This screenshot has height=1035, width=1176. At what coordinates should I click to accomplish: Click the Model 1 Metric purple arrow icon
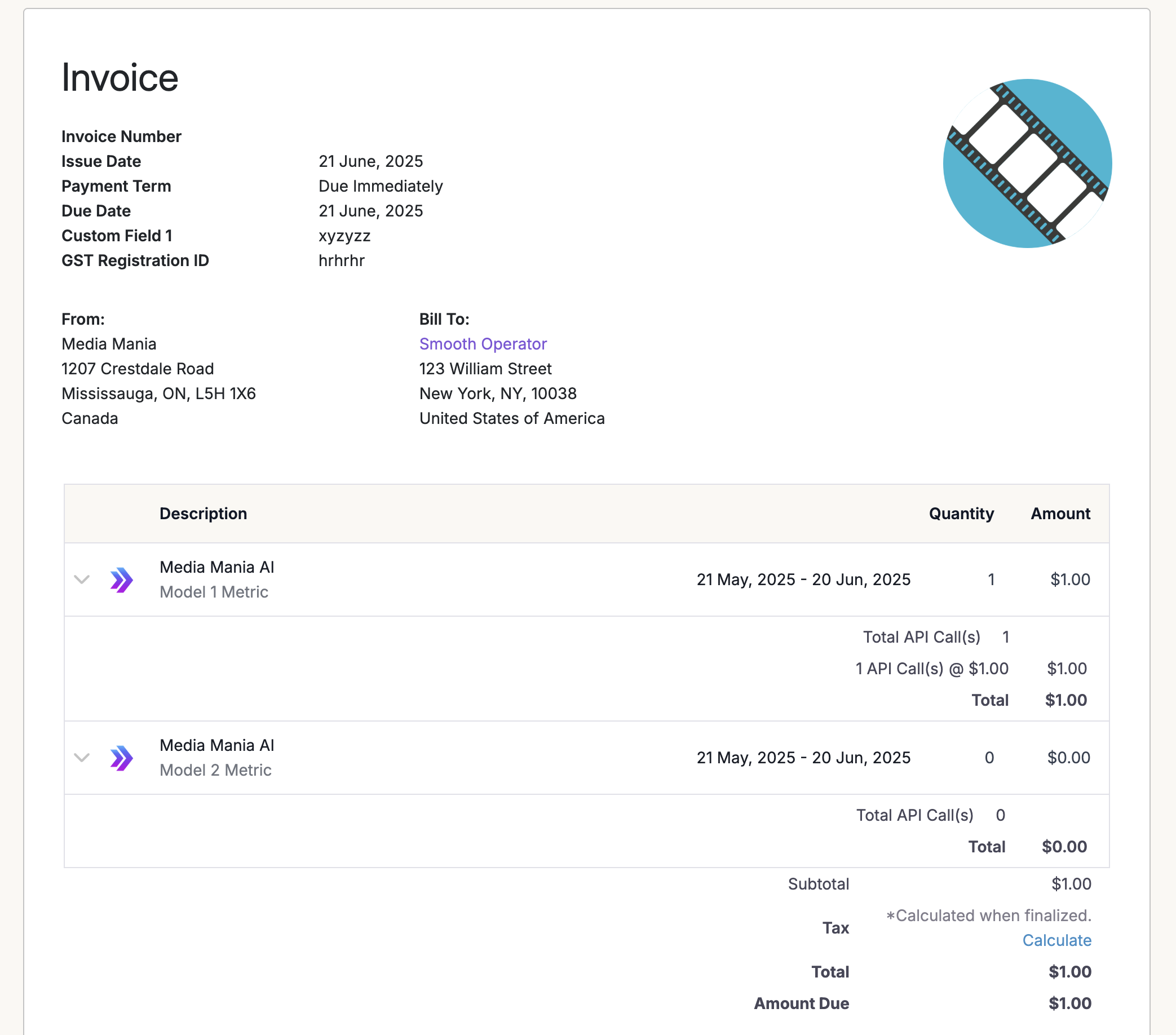coord(121,580)
